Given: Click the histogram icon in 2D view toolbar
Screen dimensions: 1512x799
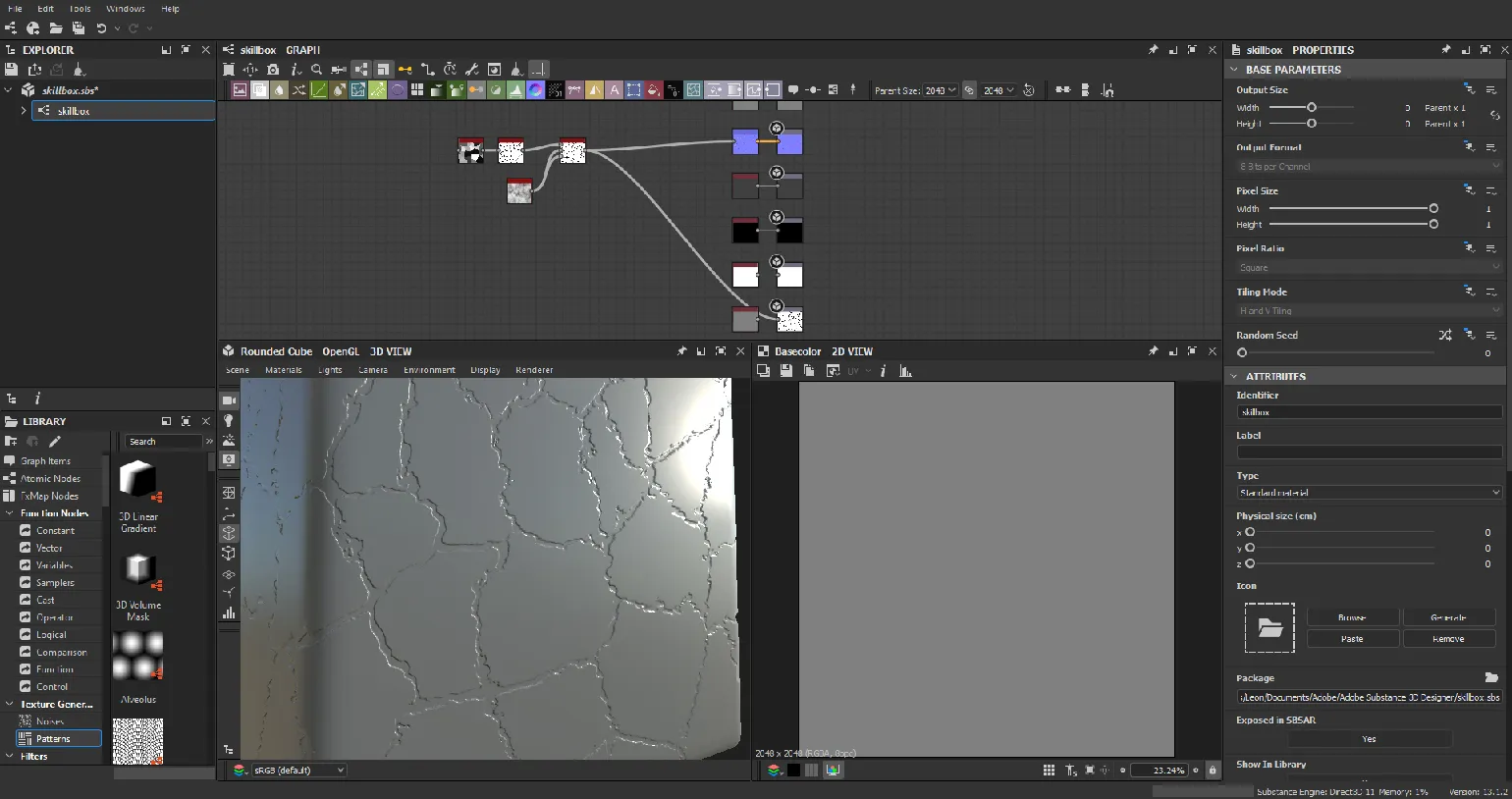Looking at the screenshot, I should 905,371.
